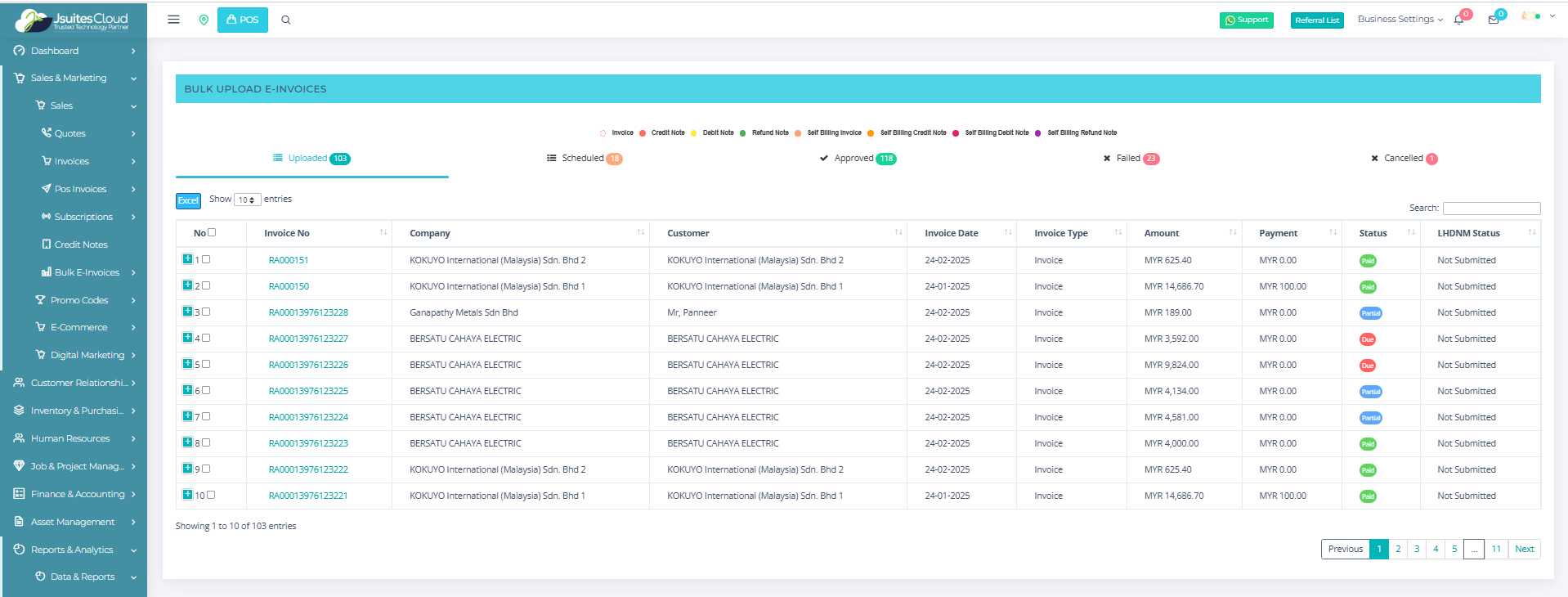Open the show entries count dropdown

tap(247, 200)
